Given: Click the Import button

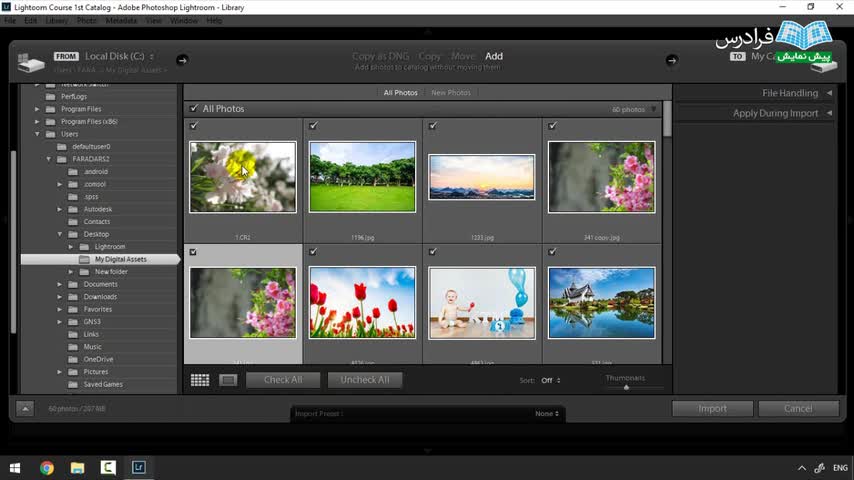Looking at the screenshot, I should click(x=712, y=409).
